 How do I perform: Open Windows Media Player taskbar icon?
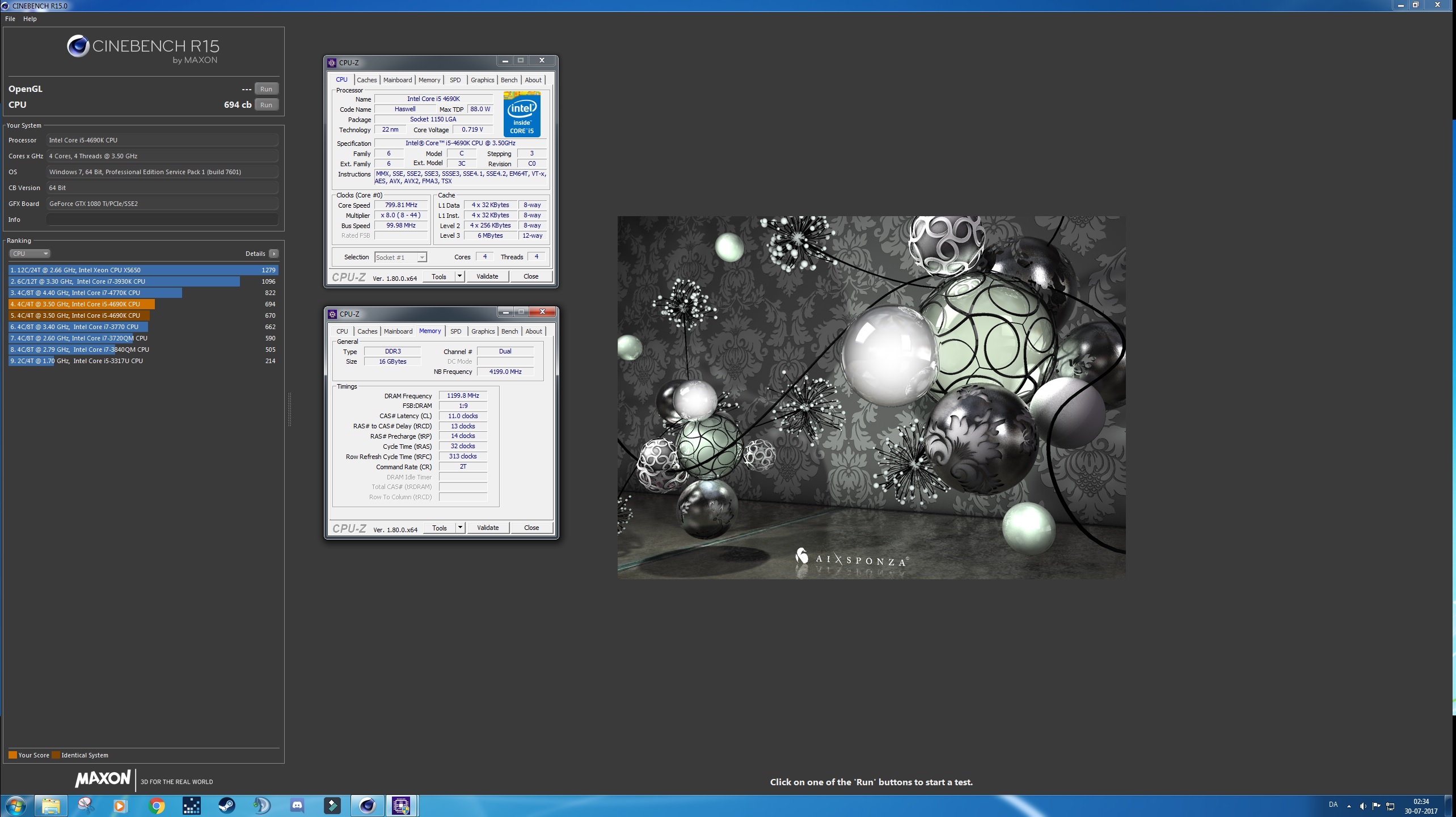[x=120, y=806]
